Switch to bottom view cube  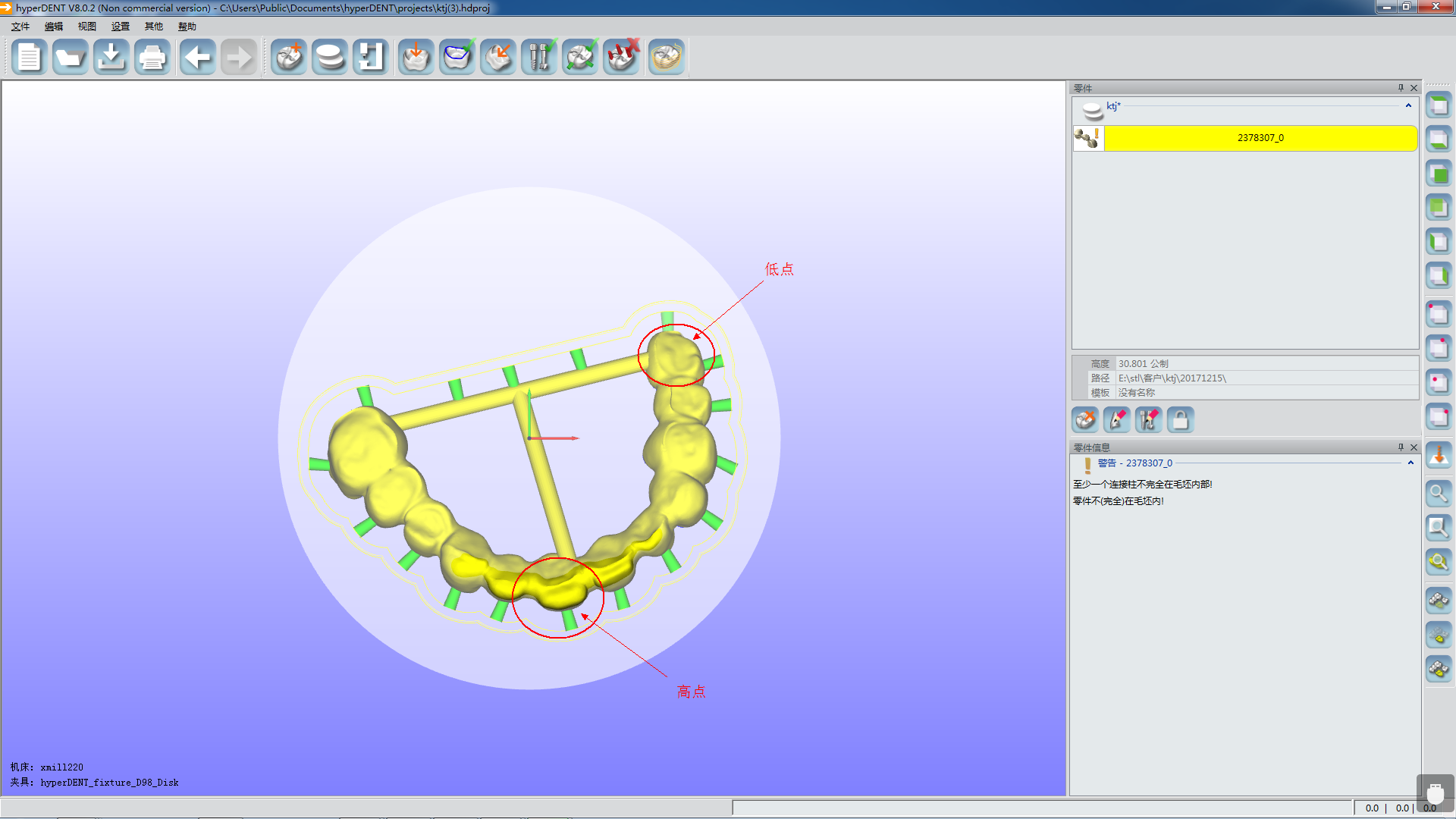click(1439, 140)
